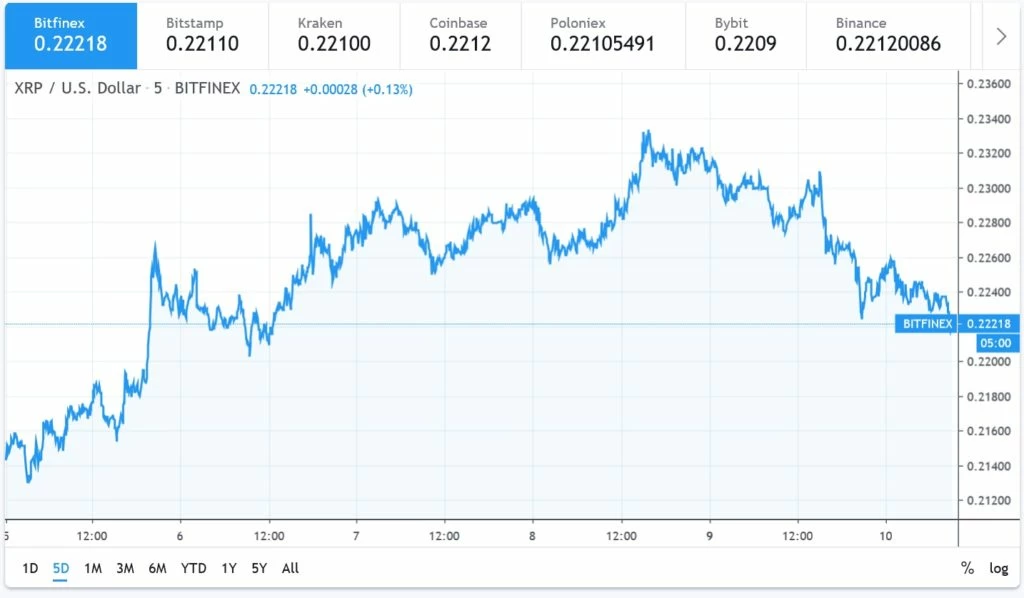Screen dimensions: 1024x598
Task: Open the Kraken exchange tab
Action: [334, 36]
